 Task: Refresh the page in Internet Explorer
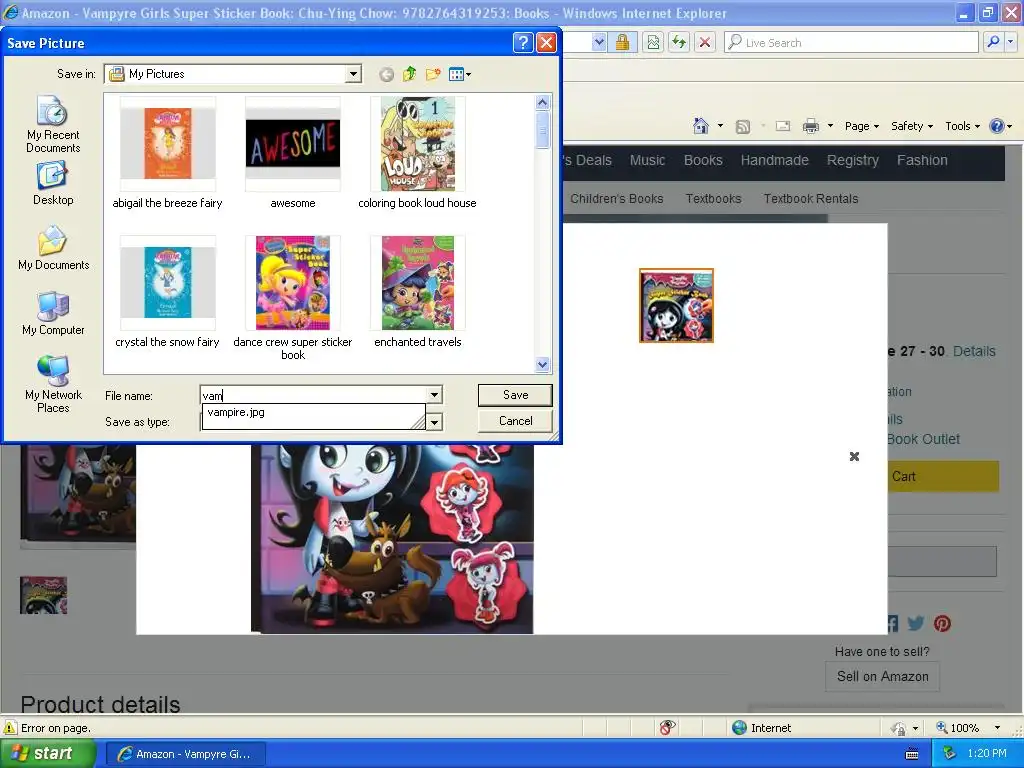click(679, 42)
